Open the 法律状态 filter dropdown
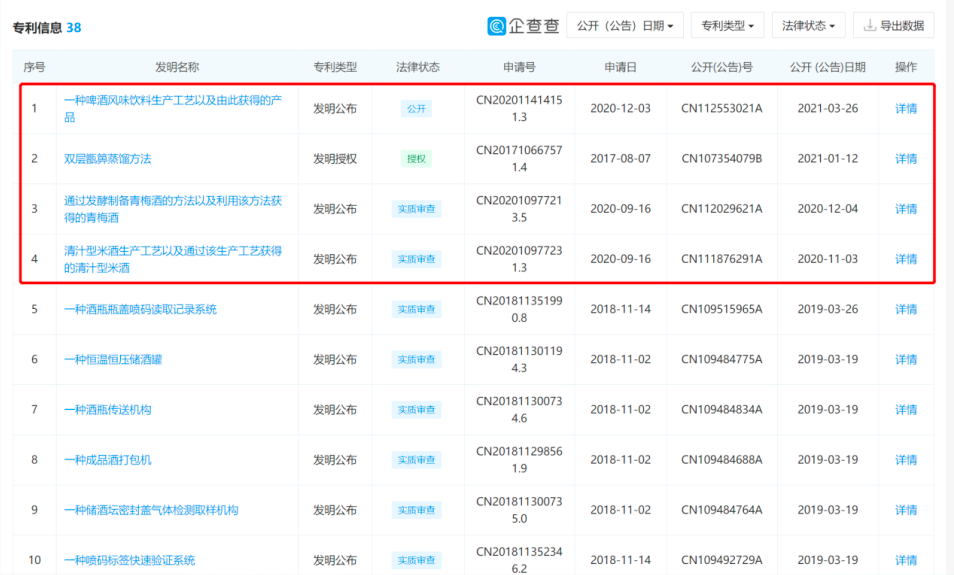Viewport: 954px width, 575px height. (808, 26)
